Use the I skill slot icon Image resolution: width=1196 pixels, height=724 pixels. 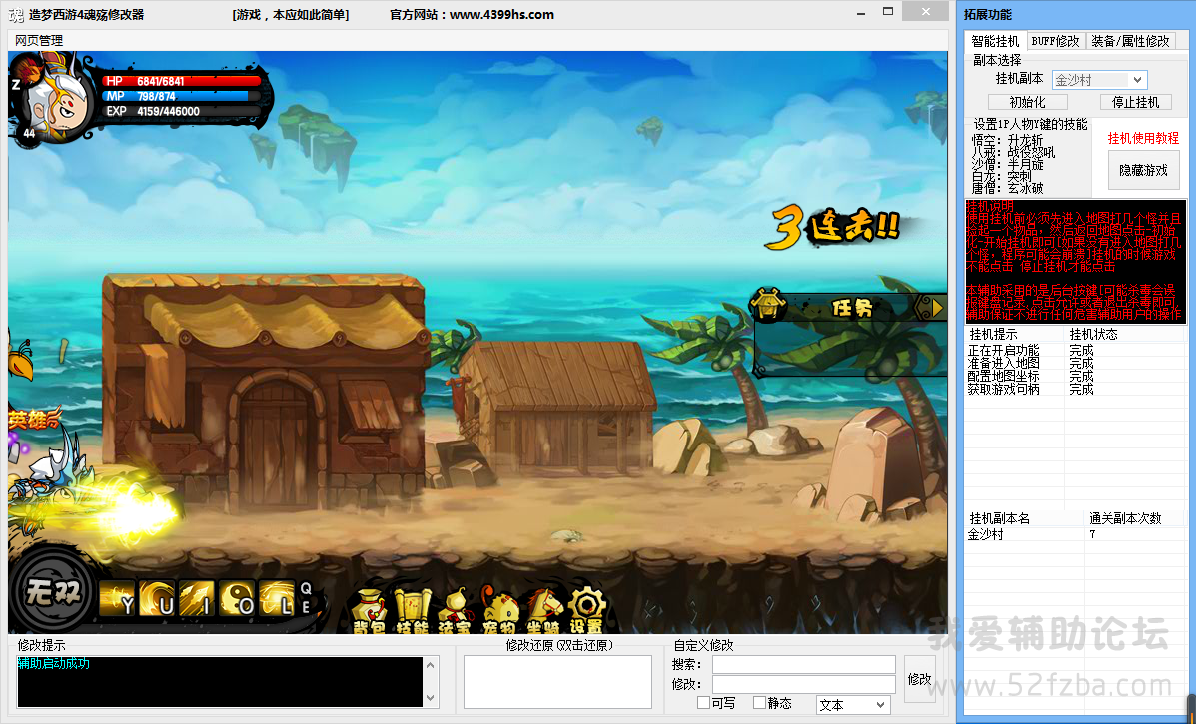coord(197,599)
